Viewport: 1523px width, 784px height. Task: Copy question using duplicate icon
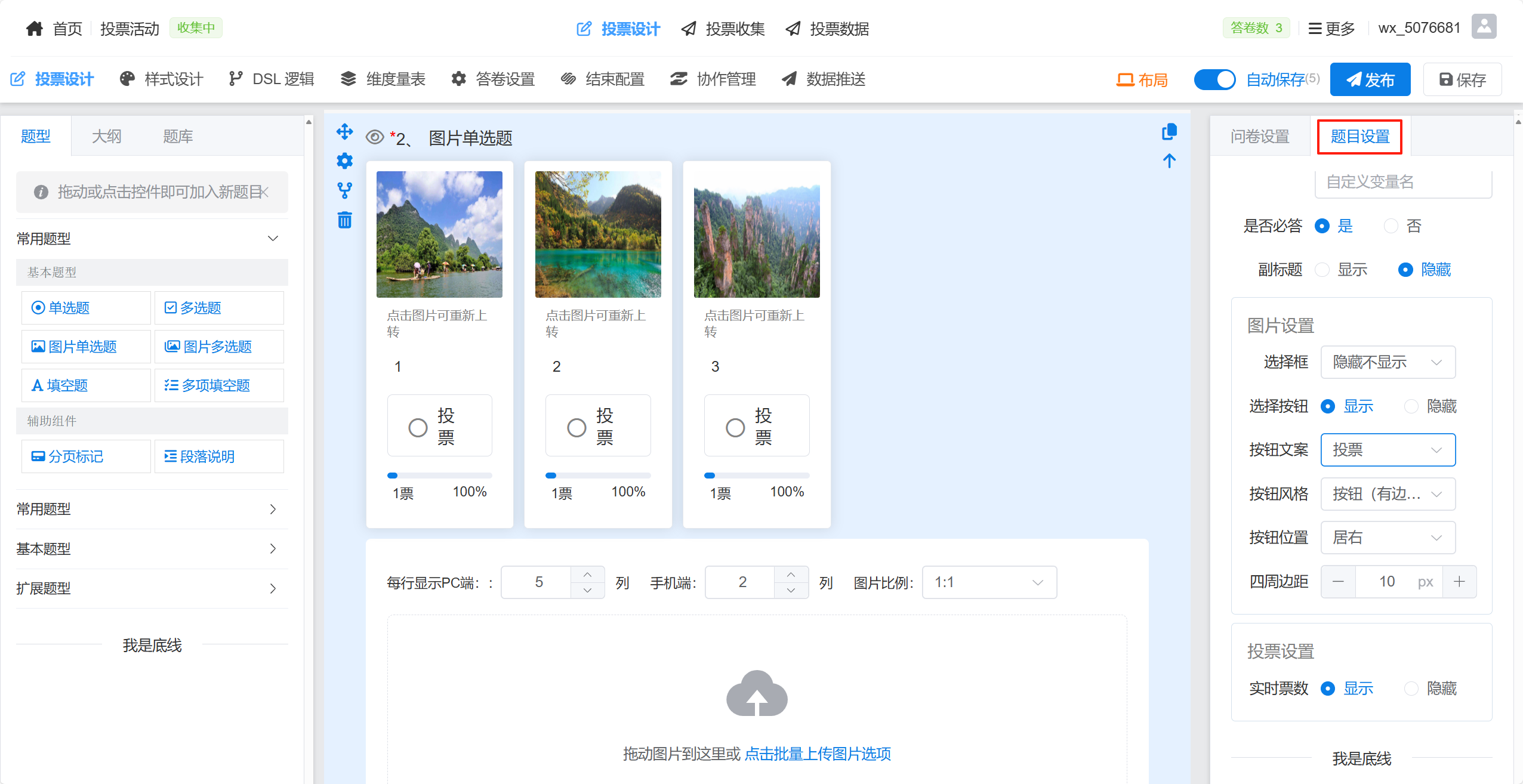[1169, 131]
